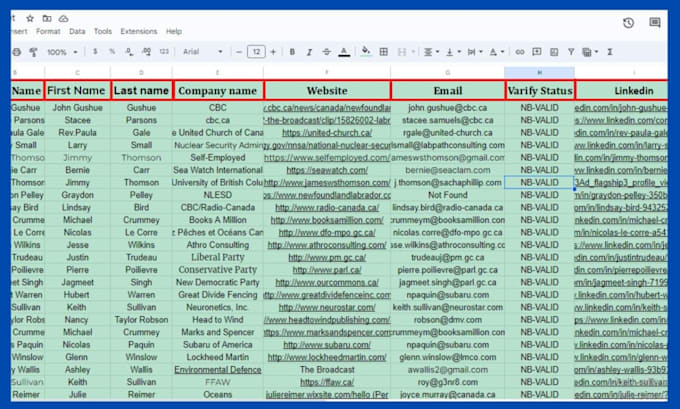Click the 'Not Found' email cell
680x409 pixels.
[448, 195]
